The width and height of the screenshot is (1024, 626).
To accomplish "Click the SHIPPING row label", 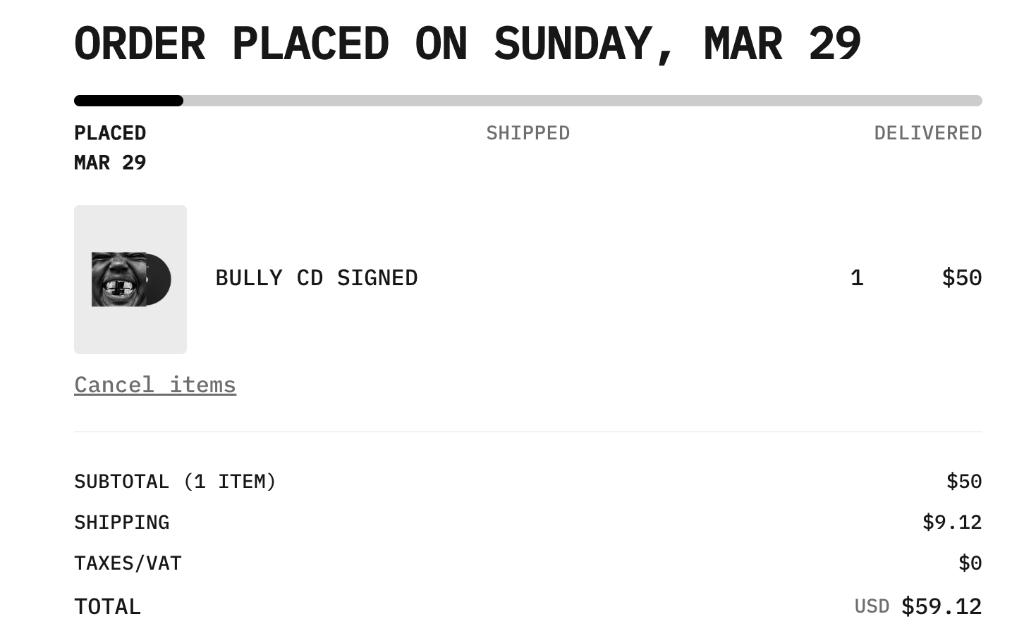I will point(122,522).
